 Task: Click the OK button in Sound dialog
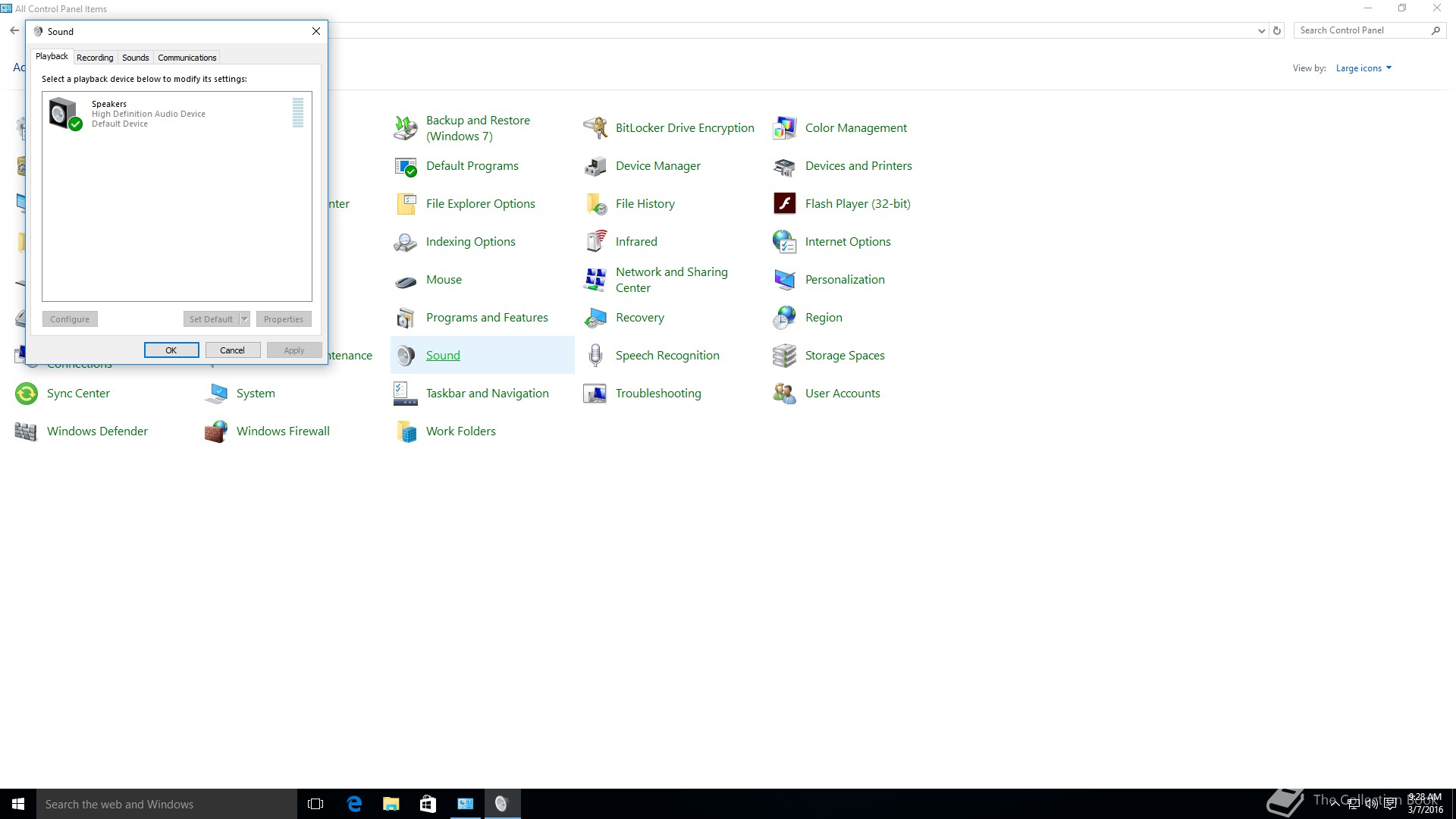(171, 350)
